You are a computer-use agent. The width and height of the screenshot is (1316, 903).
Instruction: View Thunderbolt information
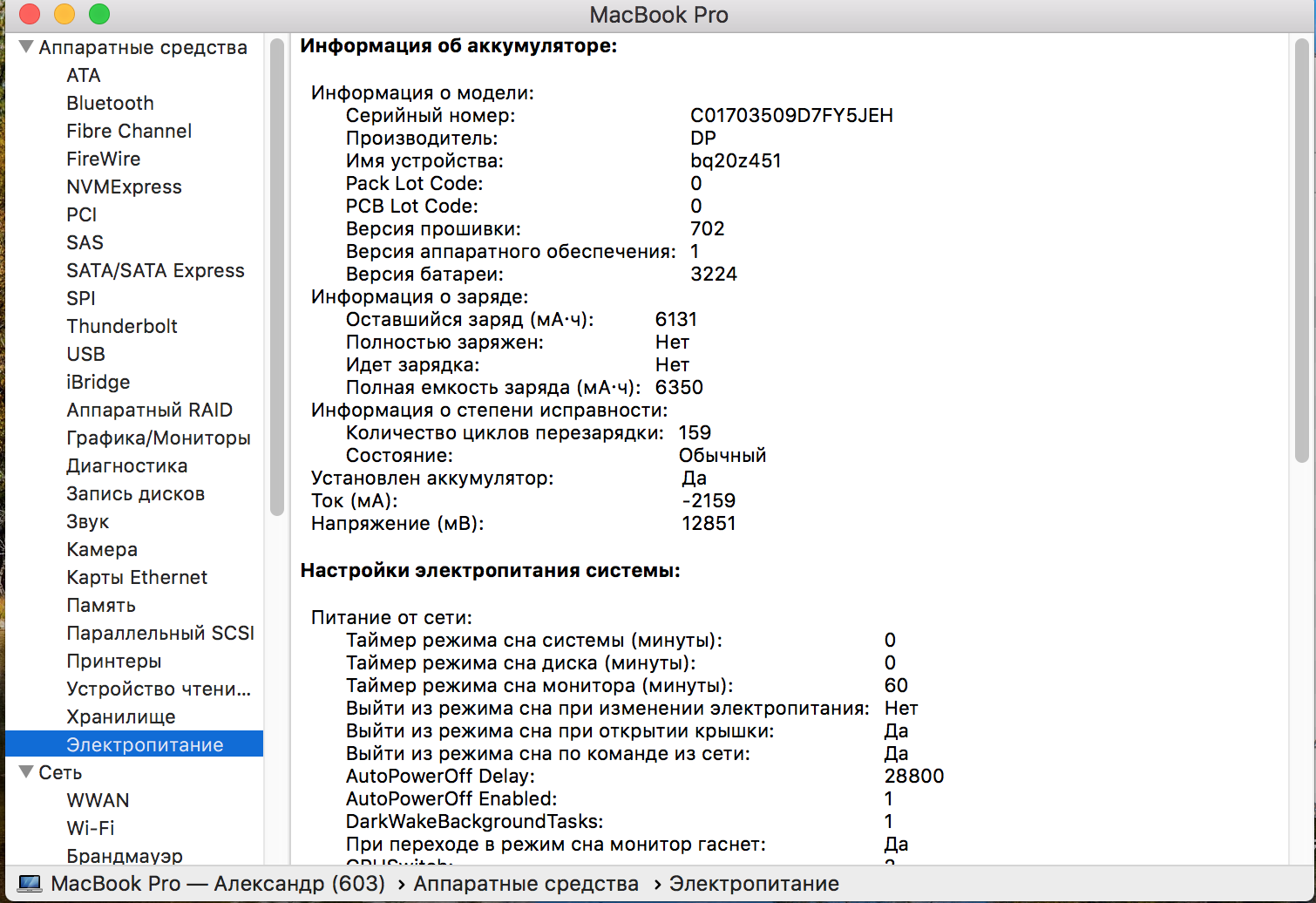(x=122, y=326)
